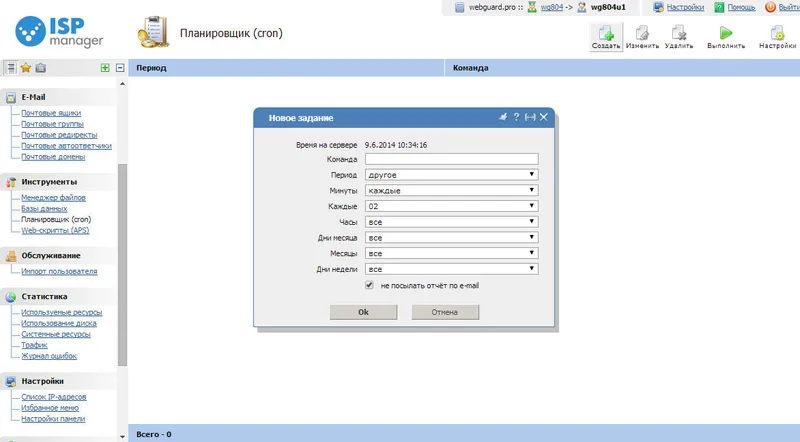
Task: Click the sidebar scrollbar up arrow
Action: click(122, 83)
